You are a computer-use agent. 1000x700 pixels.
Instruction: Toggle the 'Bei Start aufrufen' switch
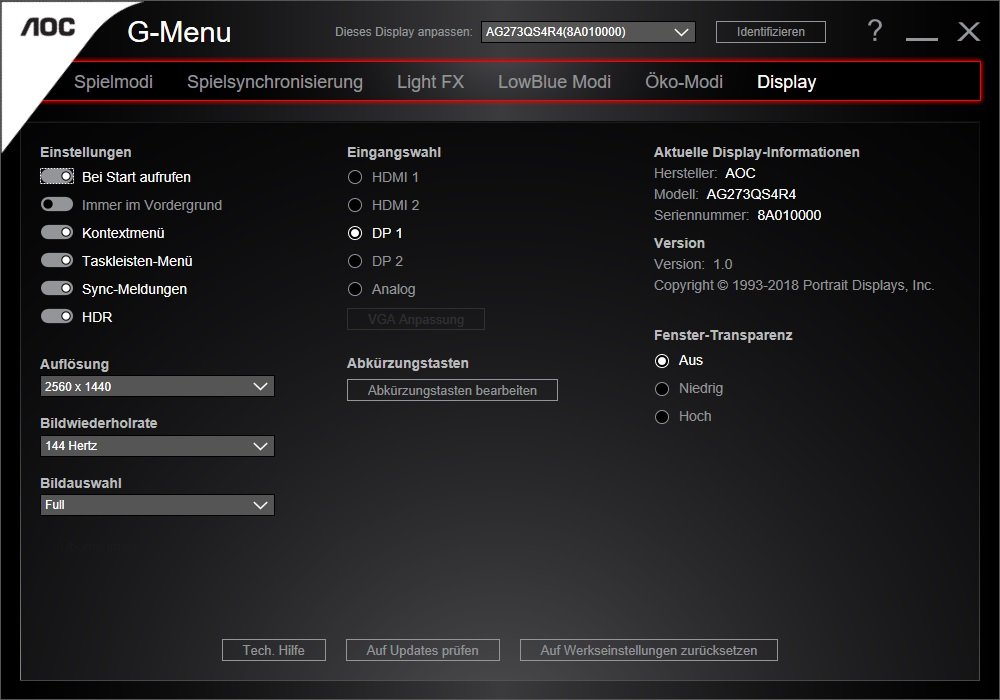tap(57, 177)
